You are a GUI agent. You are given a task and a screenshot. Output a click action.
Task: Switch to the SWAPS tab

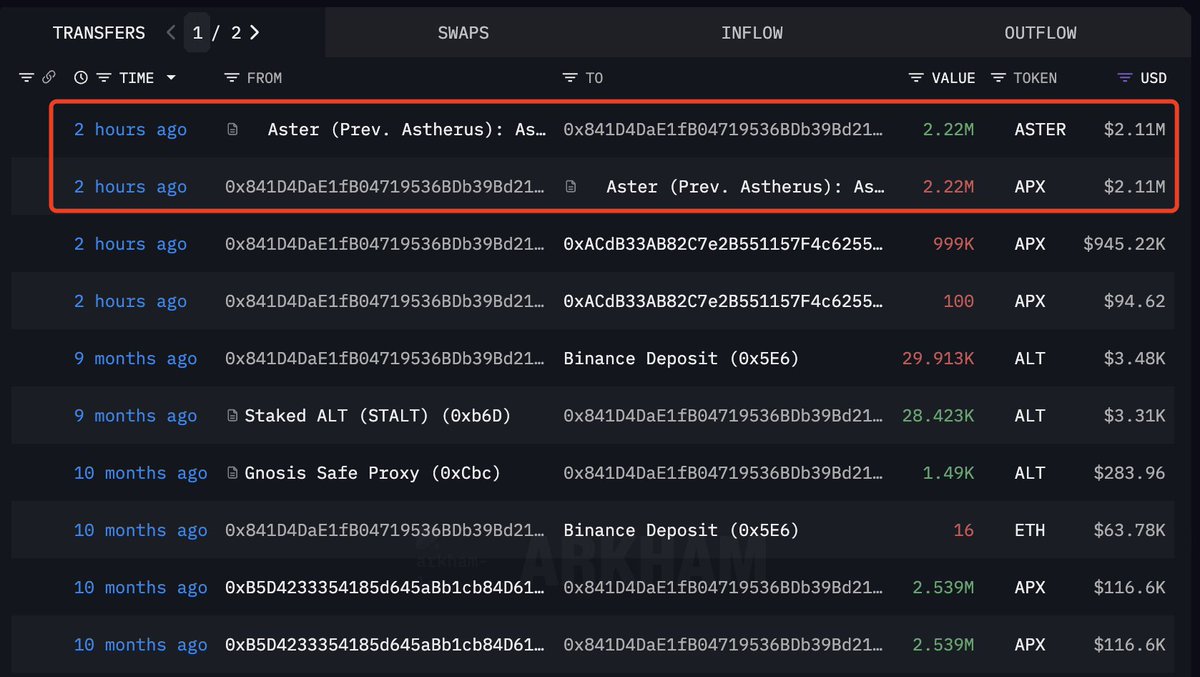point(463,33)
